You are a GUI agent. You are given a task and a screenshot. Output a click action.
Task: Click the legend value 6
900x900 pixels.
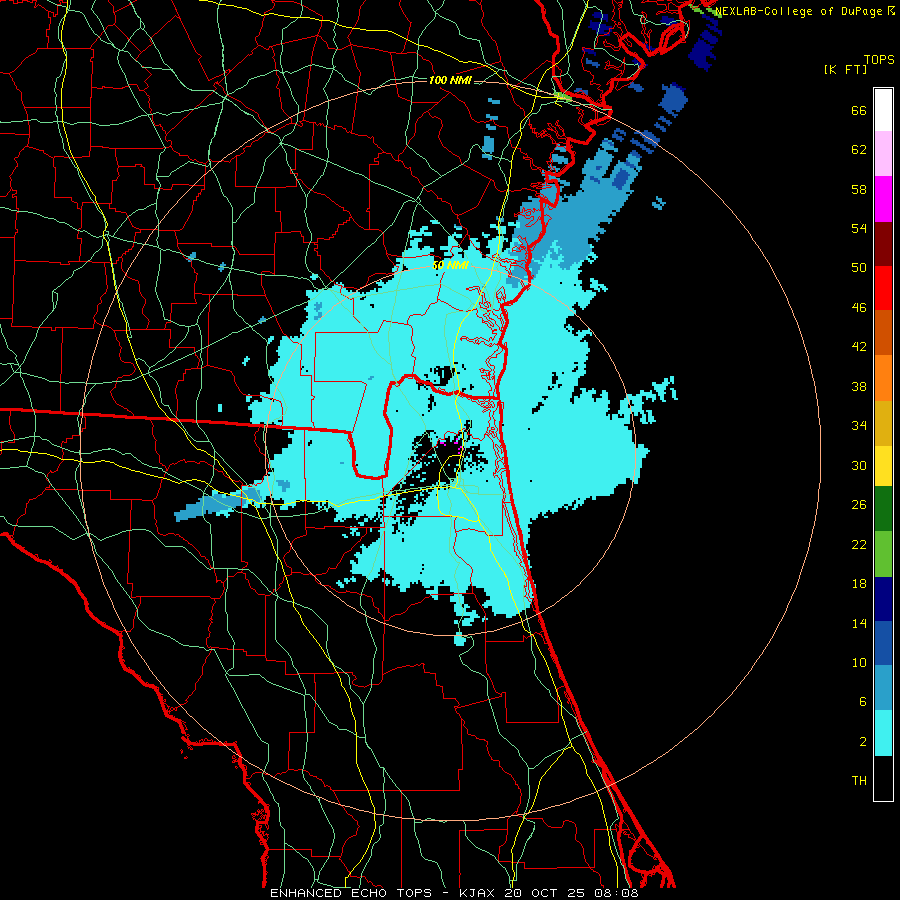point(863,701)
